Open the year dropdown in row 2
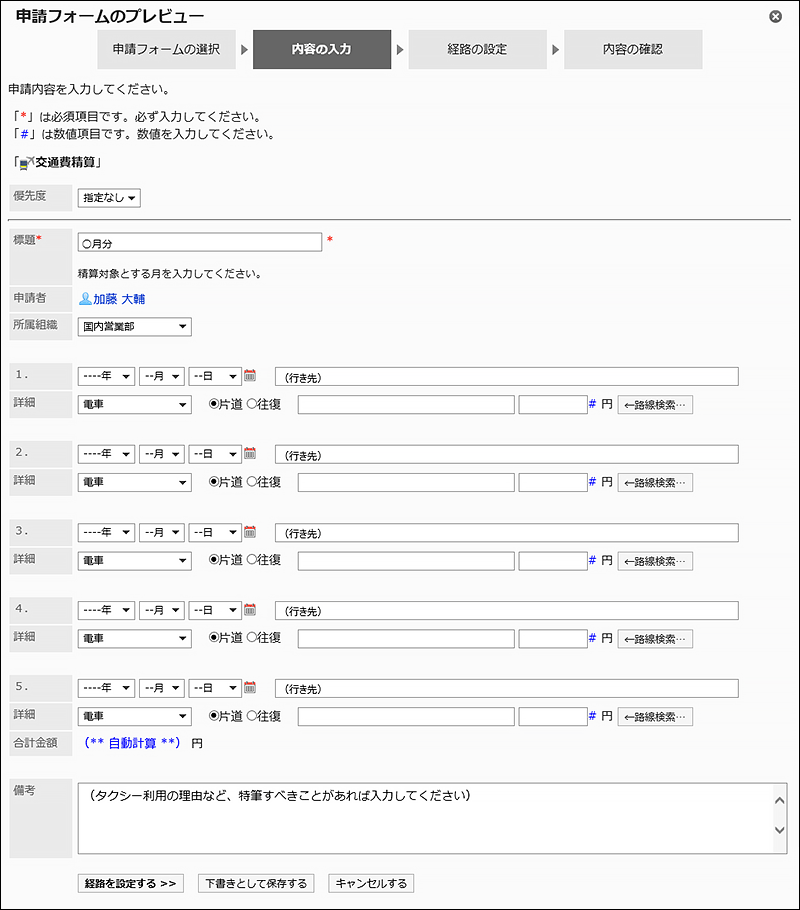Screen dimensions: 800x910 pyautogui.click(x=106, y=454)
